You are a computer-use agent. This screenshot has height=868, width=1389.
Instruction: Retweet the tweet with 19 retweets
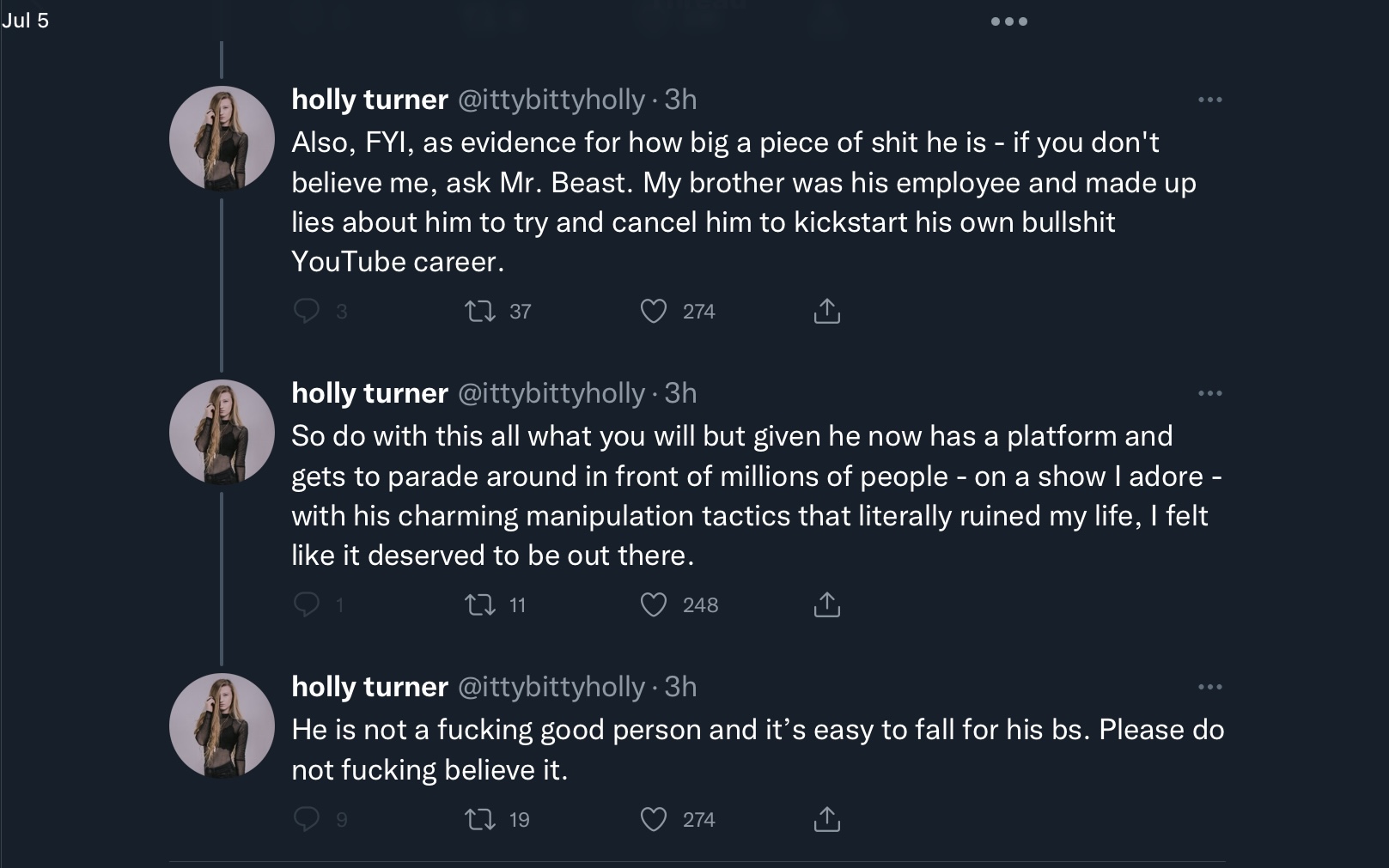pyautogui.click(x=480, y=819)
